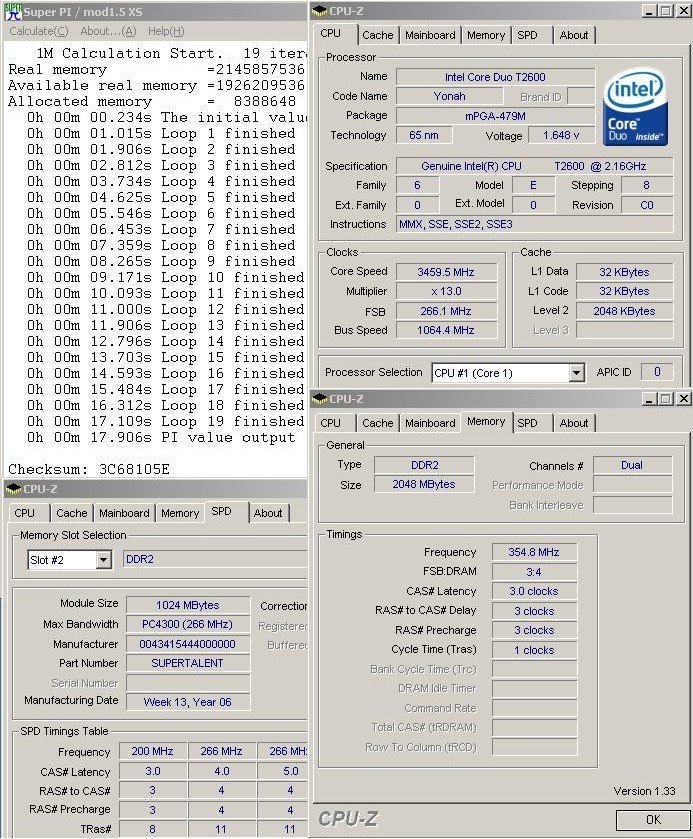Click the APIC ID field
Viewport: 693px width, 839px height.
point(657,372)
